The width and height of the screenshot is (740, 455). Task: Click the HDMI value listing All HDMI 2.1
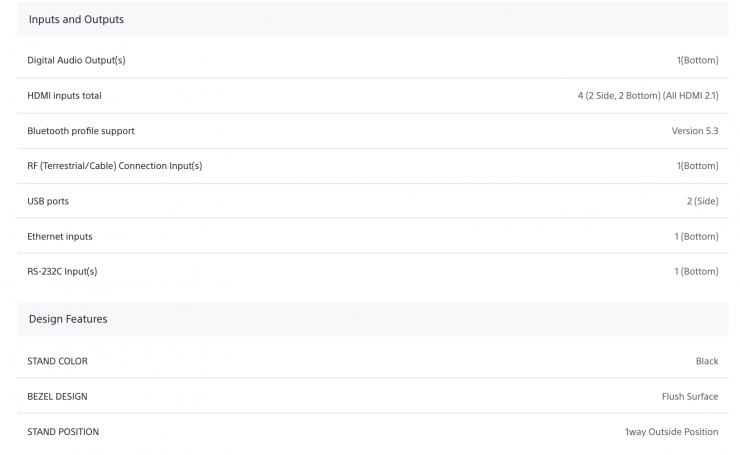coord(647,96)
